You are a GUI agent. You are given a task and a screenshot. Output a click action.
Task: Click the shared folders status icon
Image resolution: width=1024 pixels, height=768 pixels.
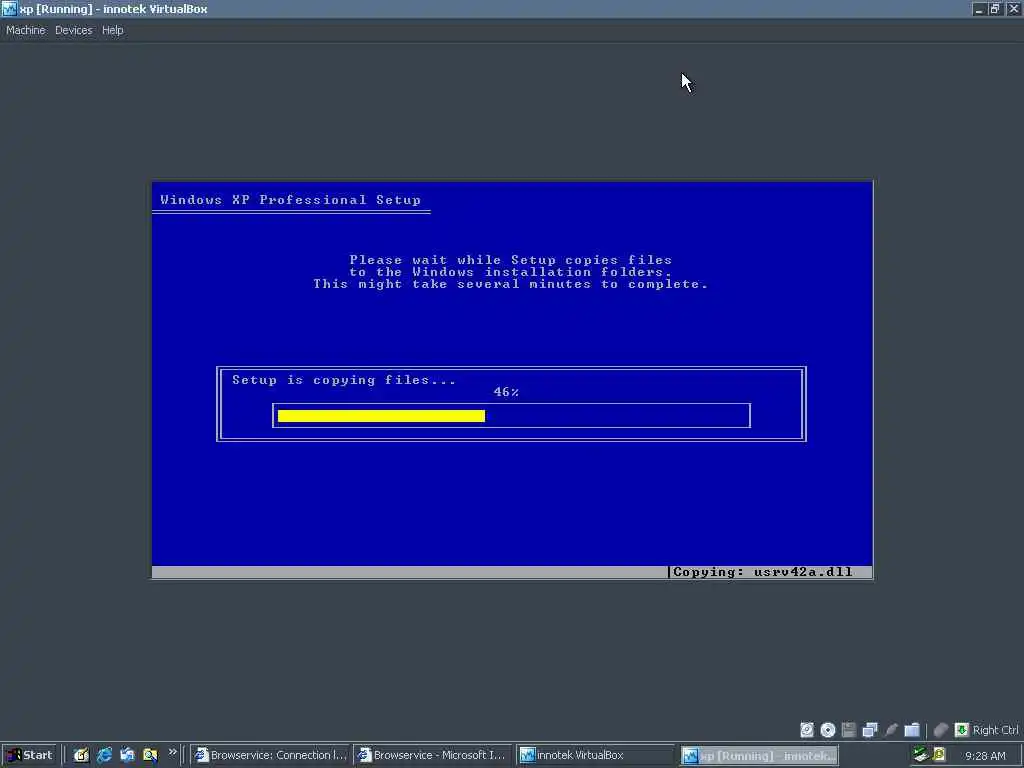pyautogui.click(x=912, y=730)
